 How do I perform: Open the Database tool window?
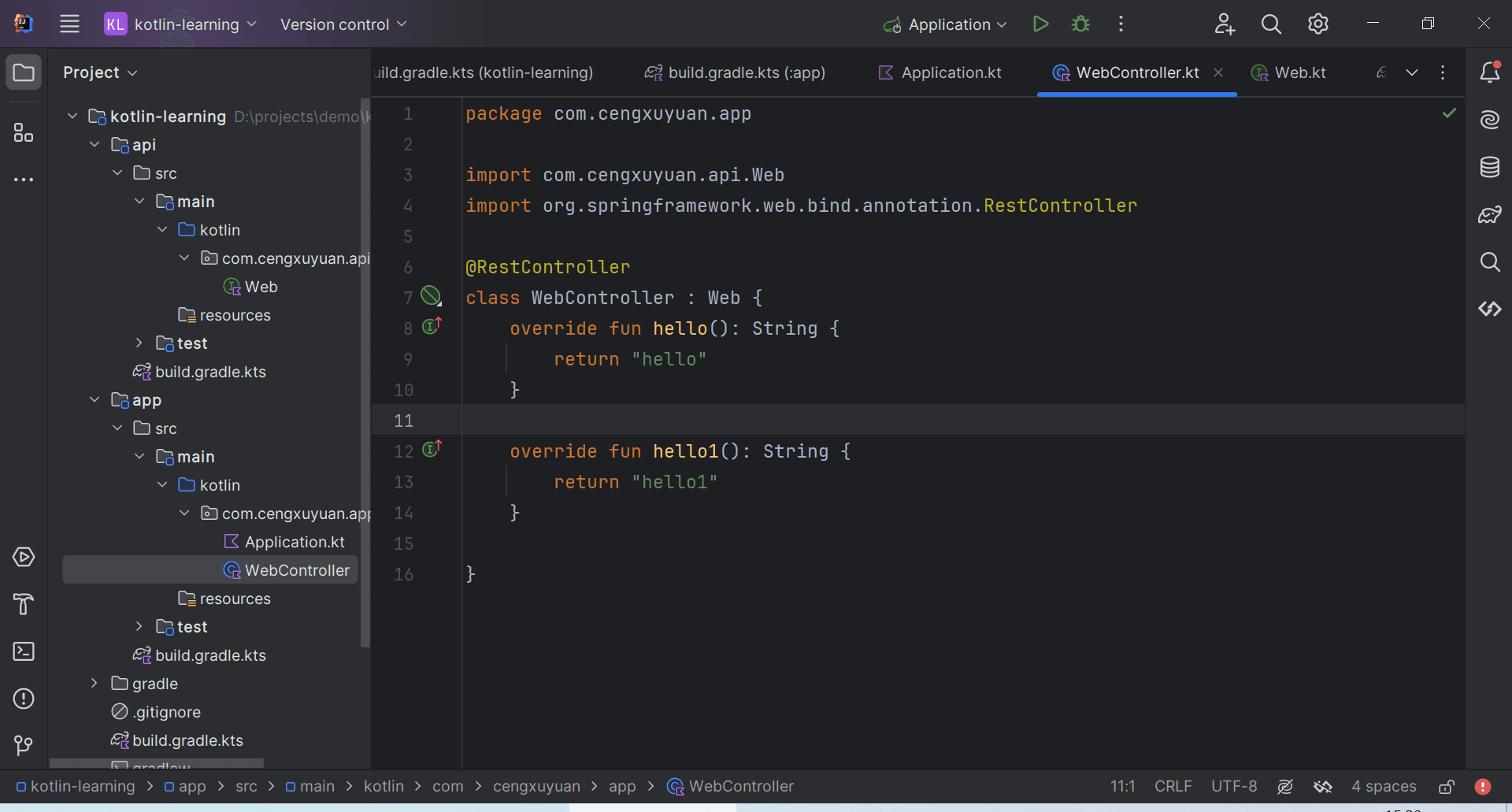[x=1489, y=167]
